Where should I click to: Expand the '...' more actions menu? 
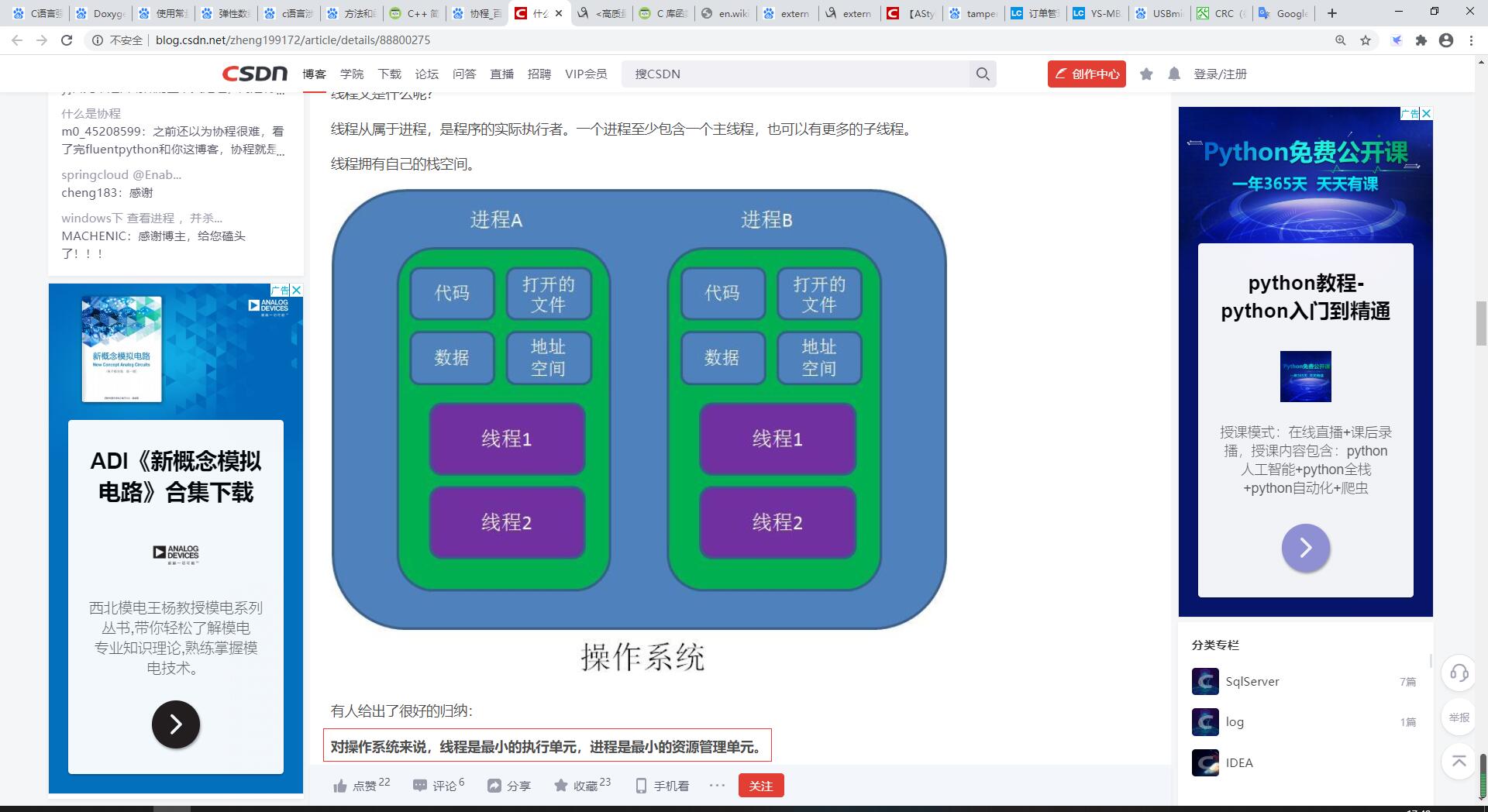[x=717, y=786]
